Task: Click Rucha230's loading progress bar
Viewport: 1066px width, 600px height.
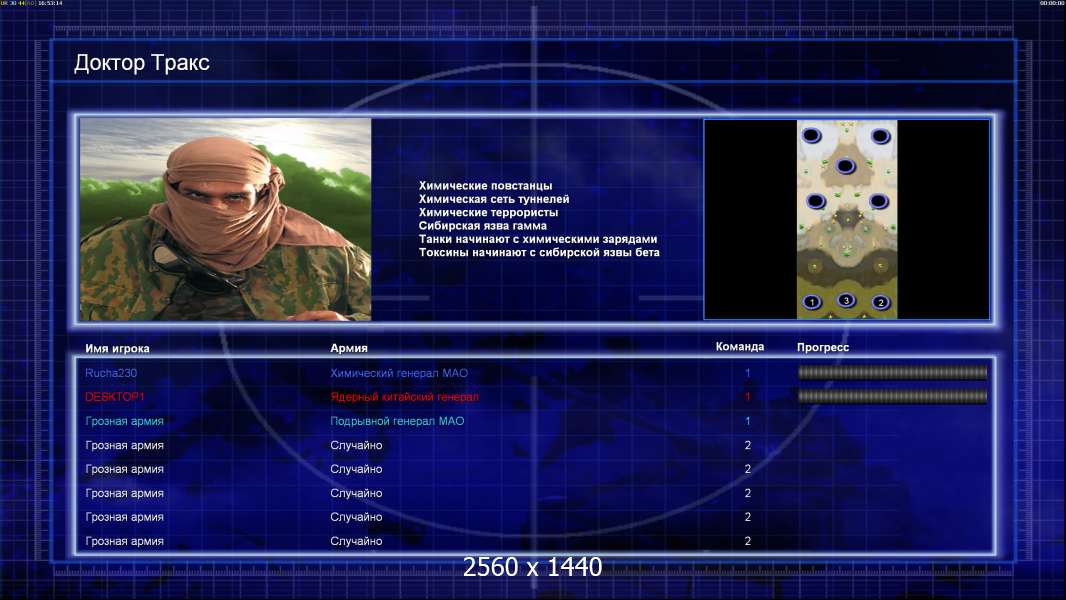Action: click(892, 372)
